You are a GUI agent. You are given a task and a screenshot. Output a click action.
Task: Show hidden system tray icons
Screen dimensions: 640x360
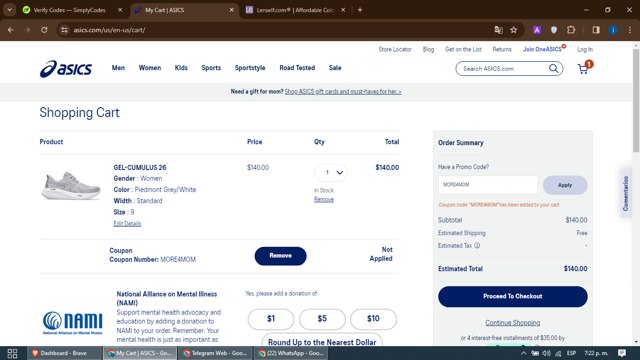[523, 353]
